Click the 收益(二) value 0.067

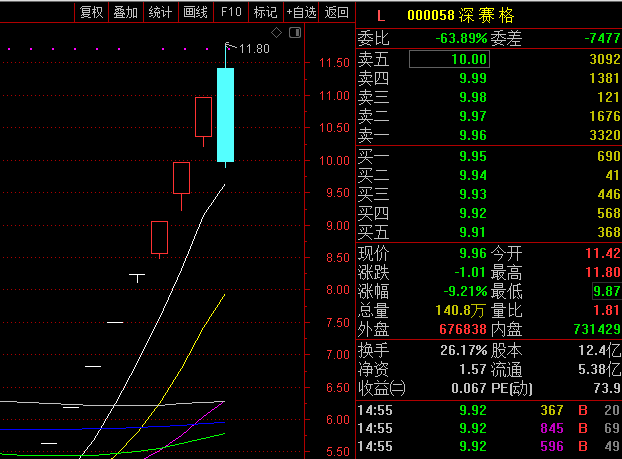pyautogui.click(x=468, y=388)
